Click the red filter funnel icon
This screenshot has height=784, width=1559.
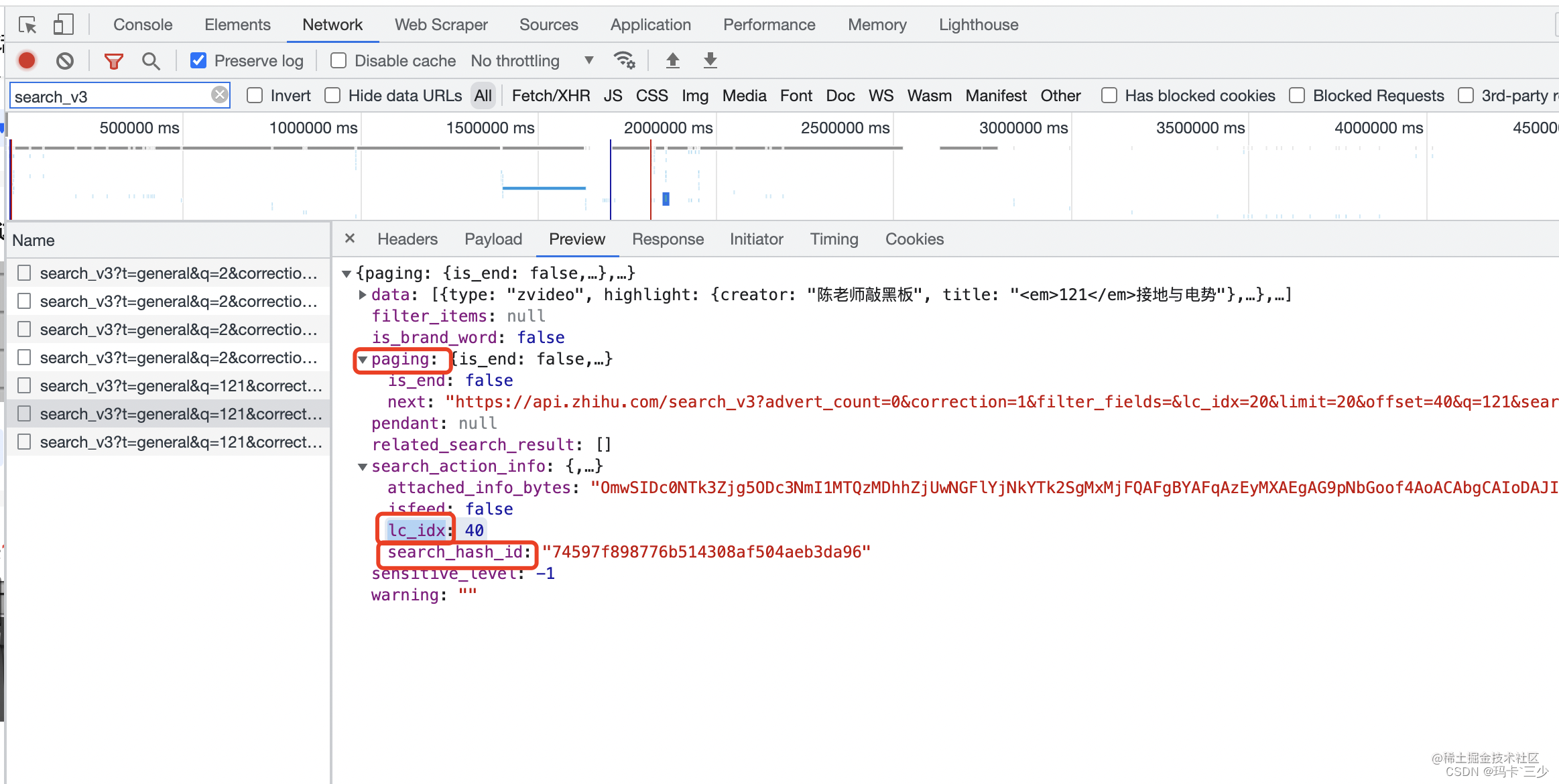point(113,61)
